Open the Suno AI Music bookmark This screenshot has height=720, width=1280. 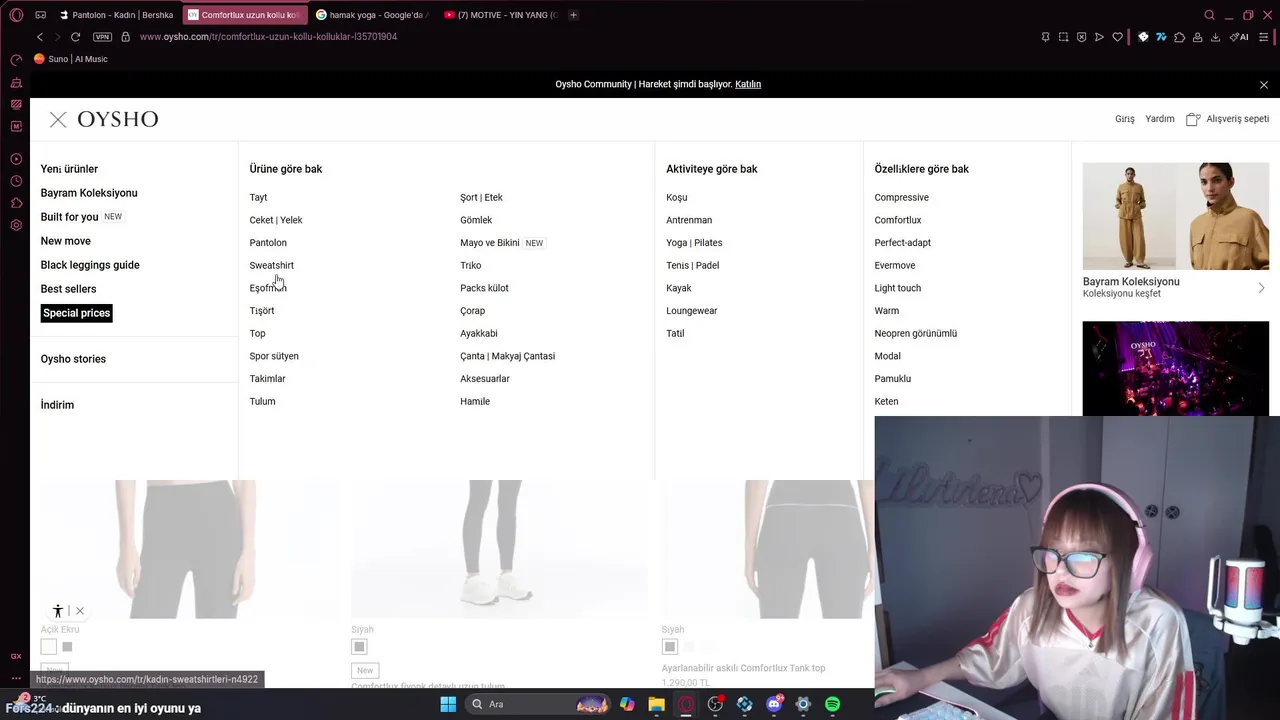click(71, 59)
